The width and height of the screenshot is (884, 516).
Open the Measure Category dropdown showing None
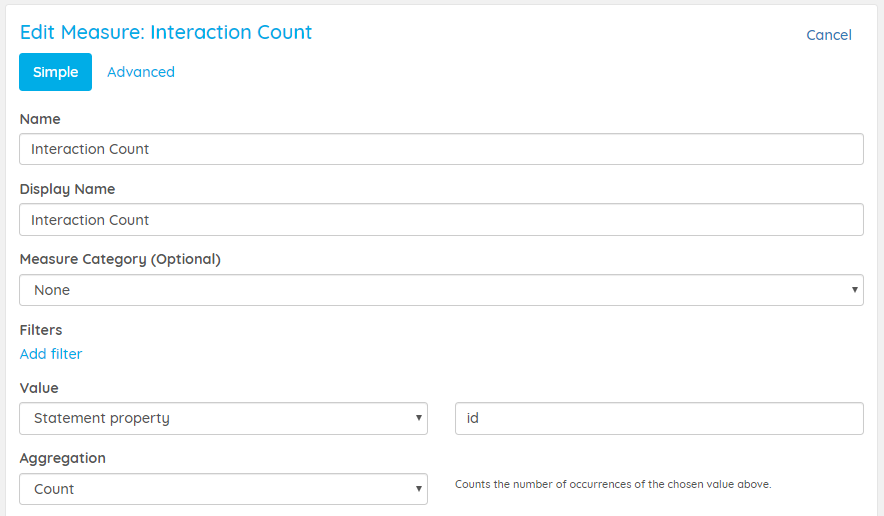point(441,290)
